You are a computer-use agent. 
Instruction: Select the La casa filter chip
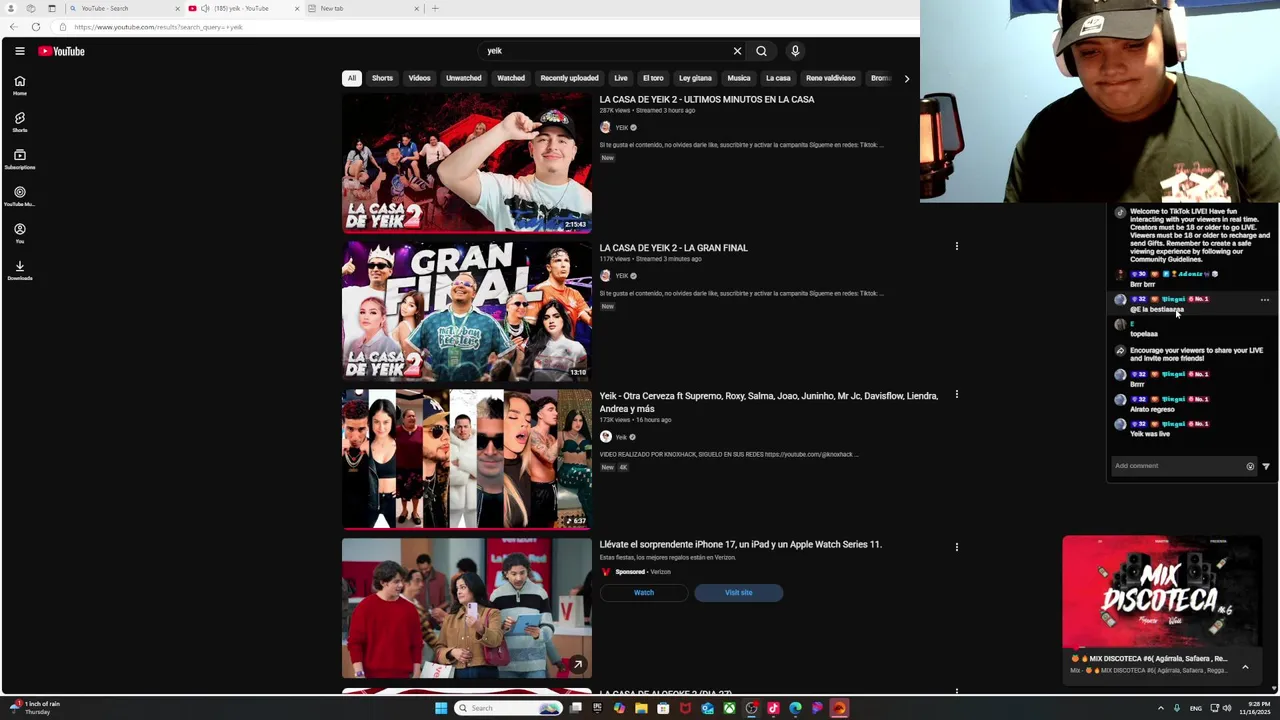pyautogui.click(x=778, y=78)
